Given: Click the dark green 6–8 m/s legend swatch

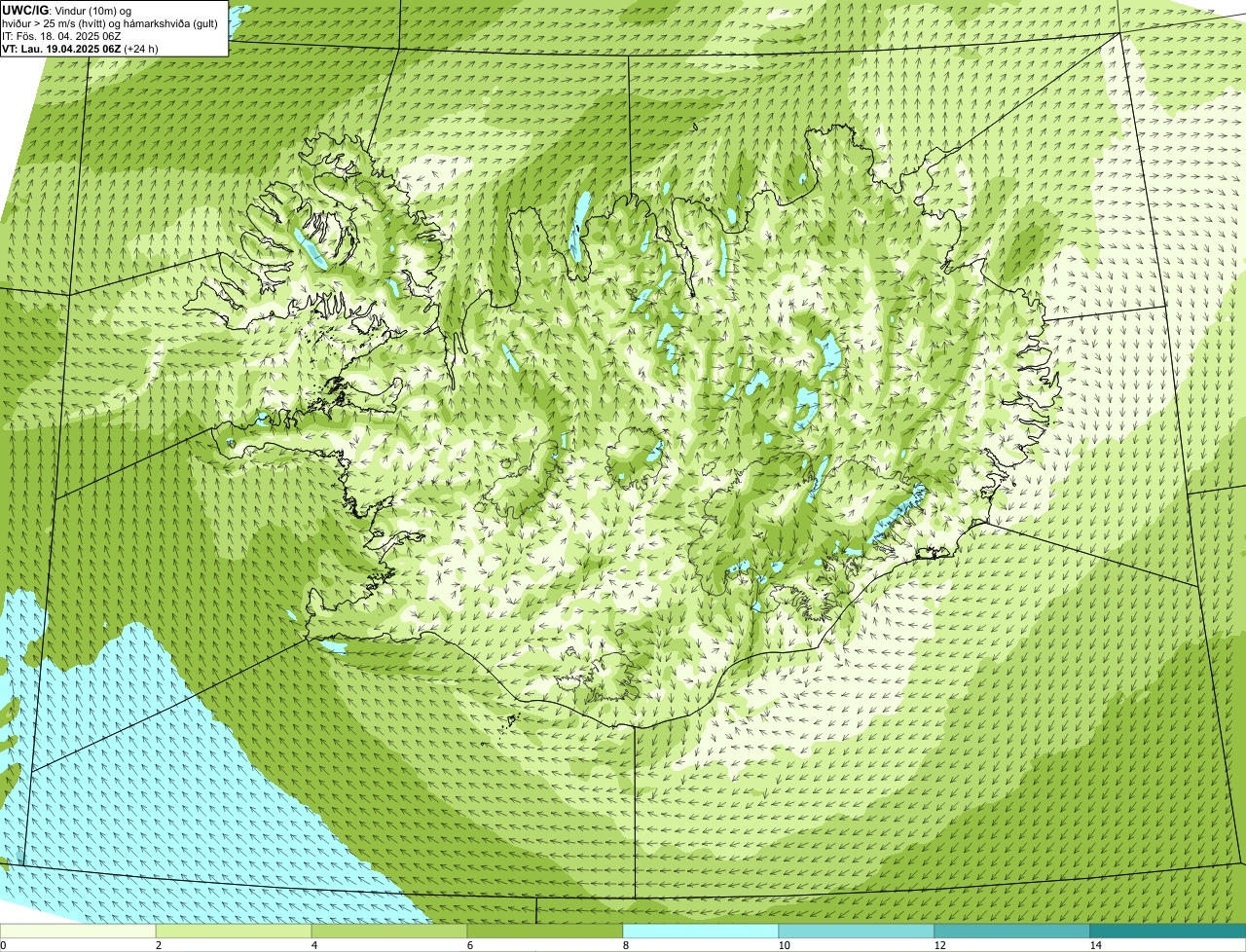Looking at the screenshot, I should (x=545, y=931).
